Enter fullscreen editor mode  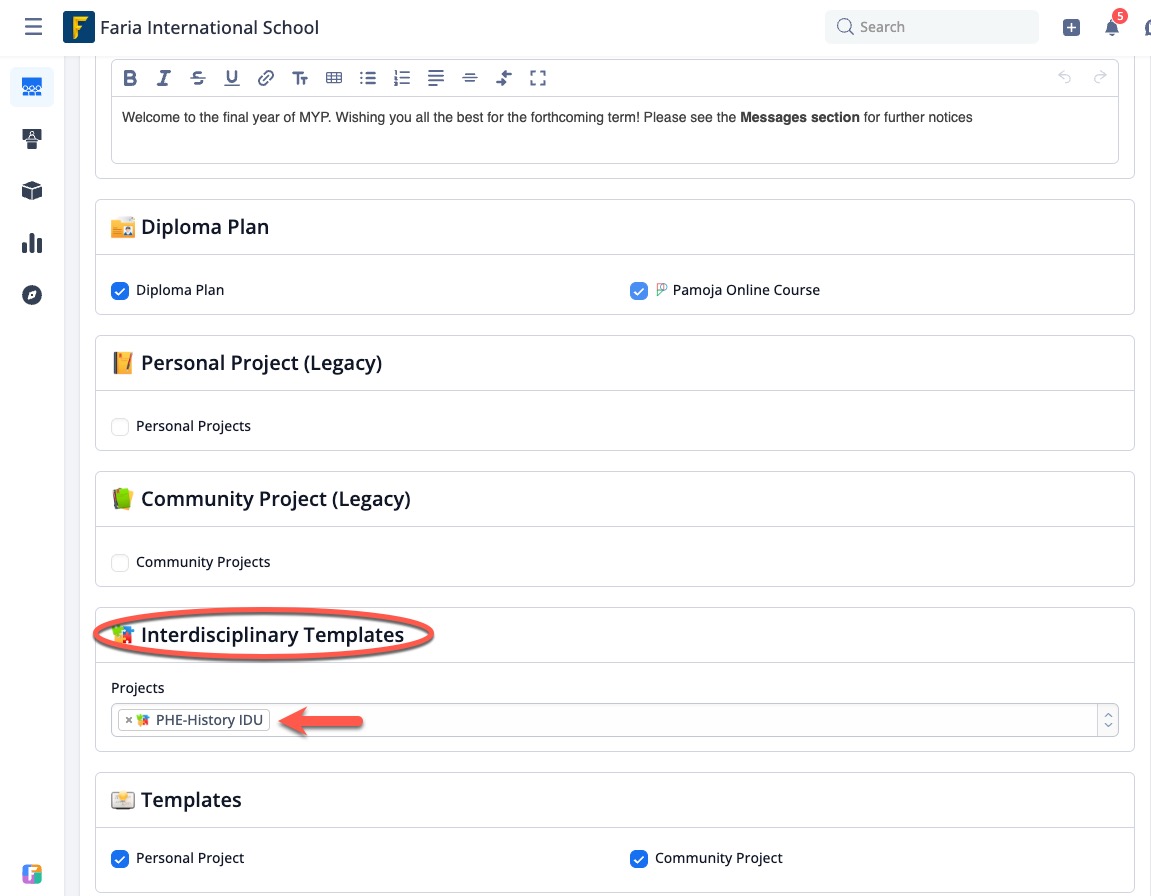pos(538,78)
